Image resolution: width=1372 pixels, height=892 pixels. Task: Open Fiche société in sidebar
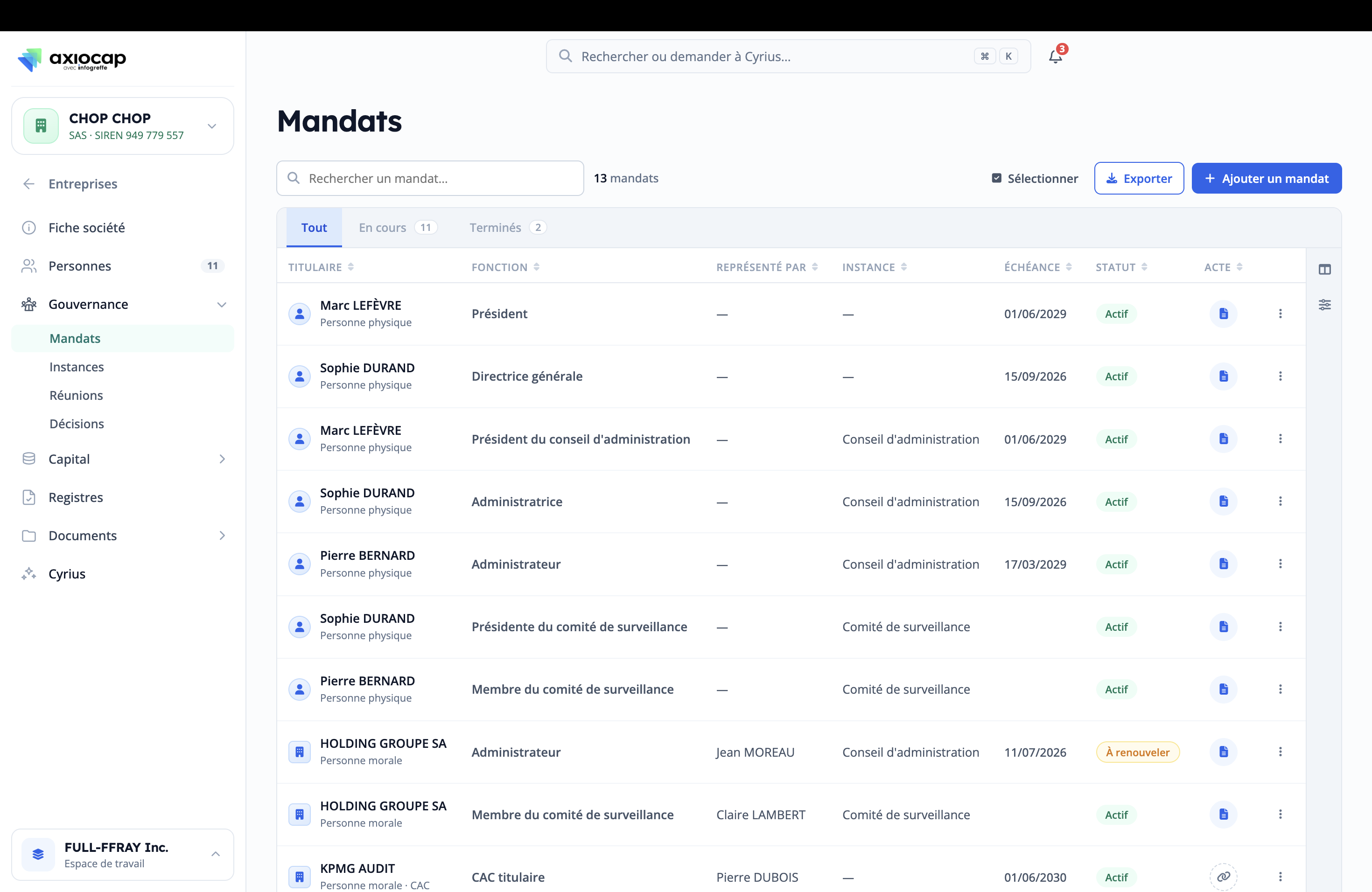(x=123, y=227)
